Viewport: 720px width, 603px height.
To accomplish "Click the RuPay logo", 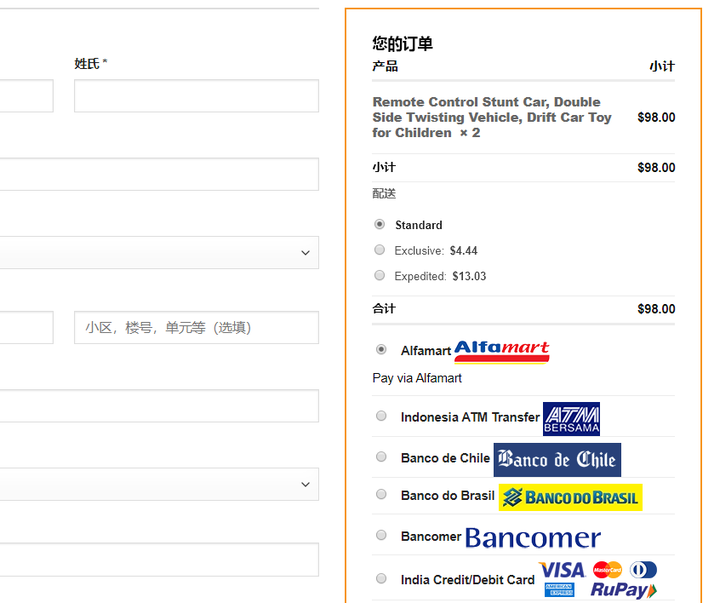I will point(624,590).
